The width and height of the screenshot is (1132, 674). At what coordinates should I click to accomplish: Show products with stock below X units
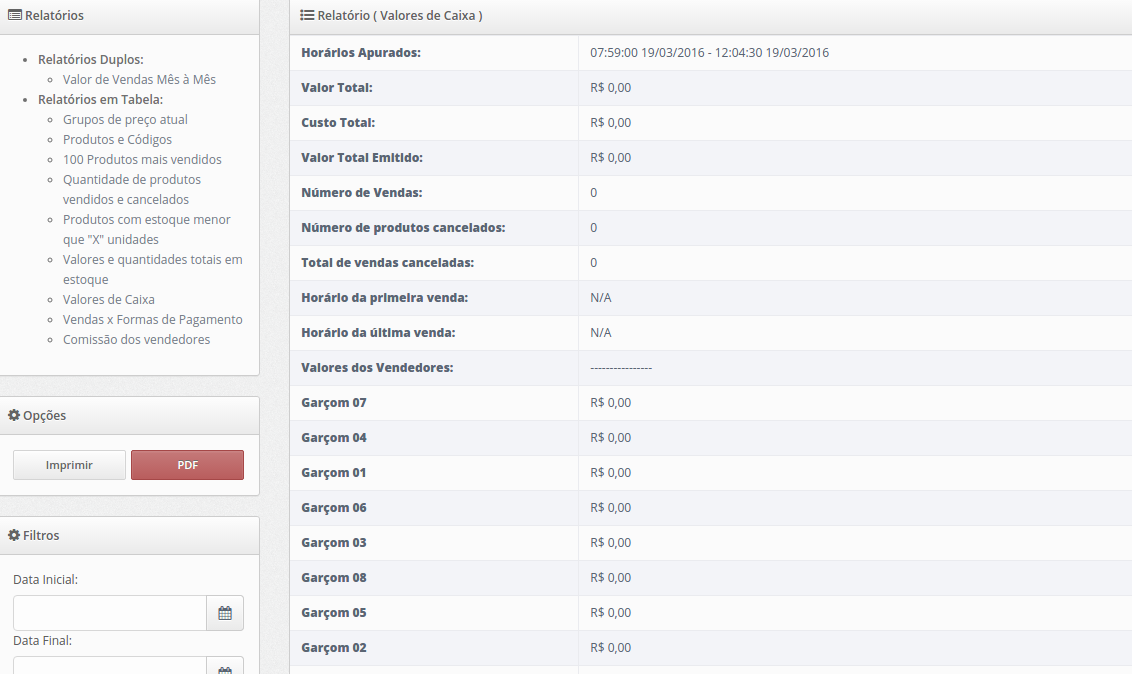pos(146,229)
